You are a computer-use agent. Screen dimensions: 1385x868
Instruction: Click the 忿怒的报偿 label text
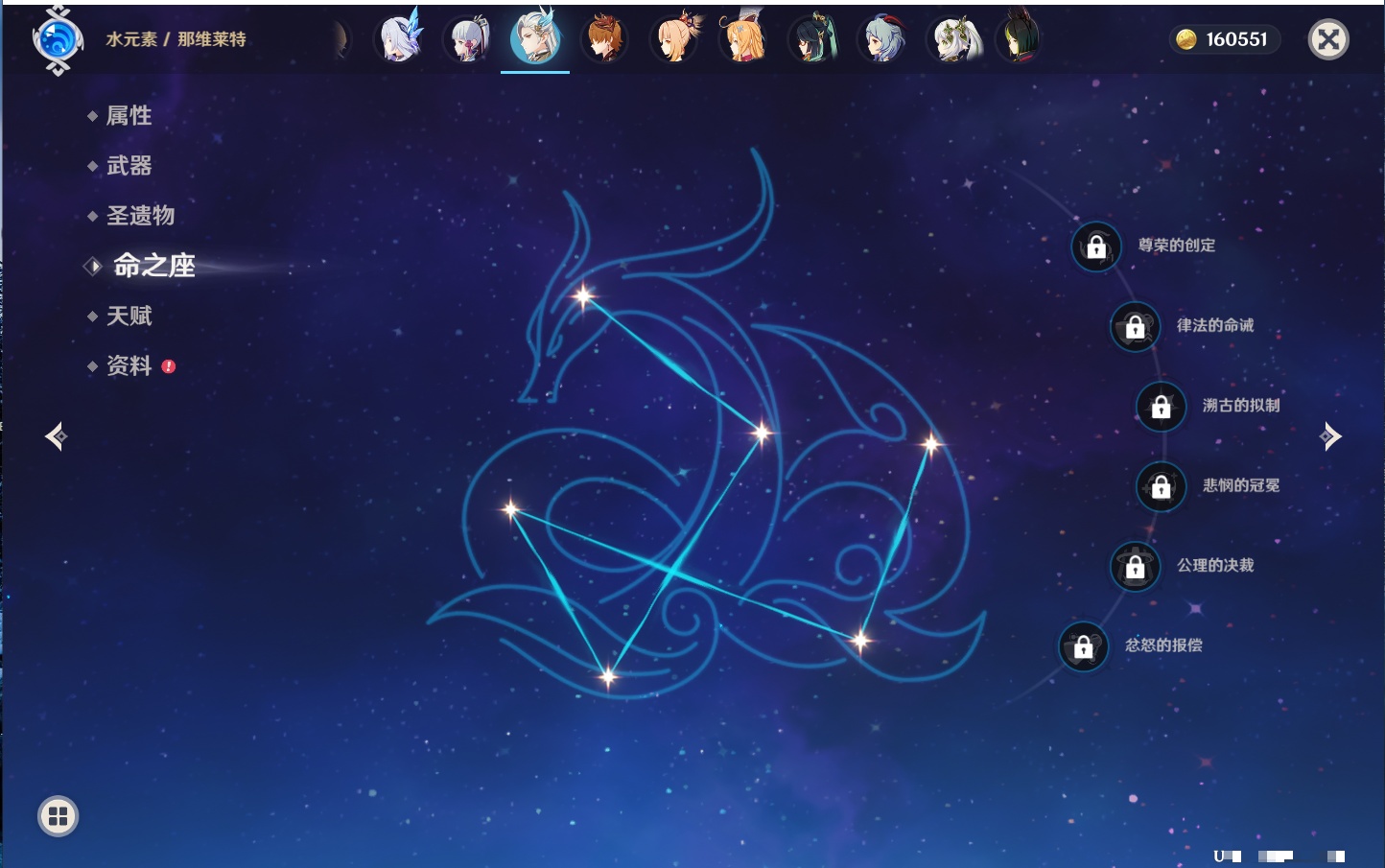coord(1163,645)
